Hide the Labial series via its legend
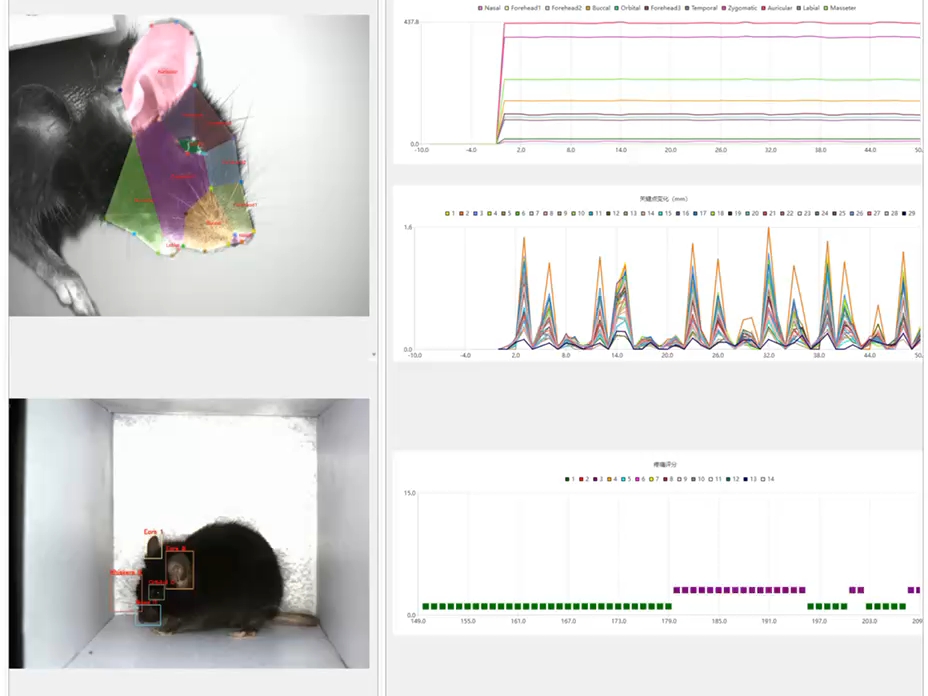This screenshot has width=928, height=696. [x=808, y=8]
